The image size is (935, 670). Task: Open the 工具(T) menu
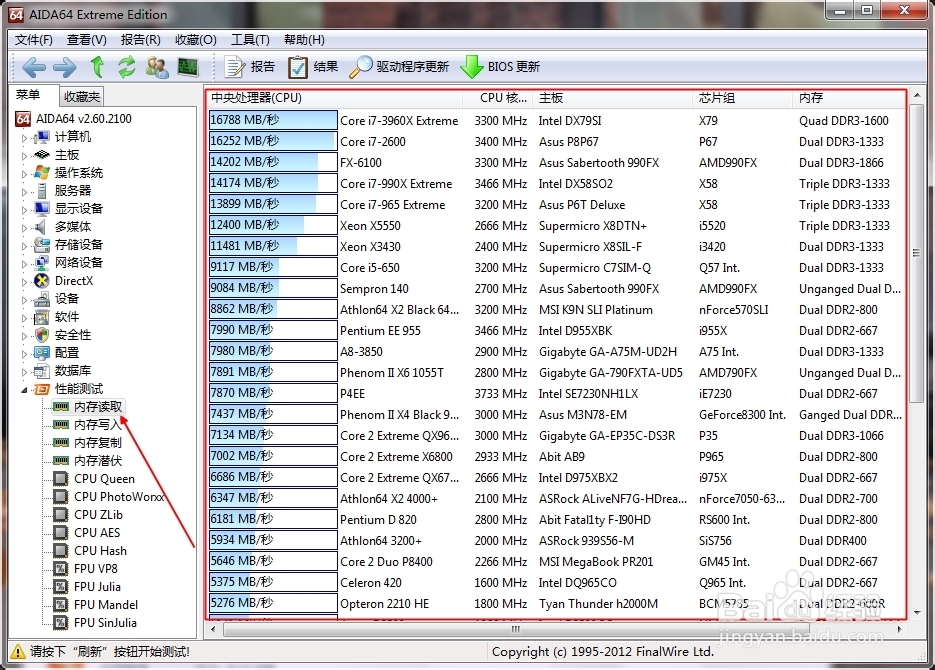250,40
